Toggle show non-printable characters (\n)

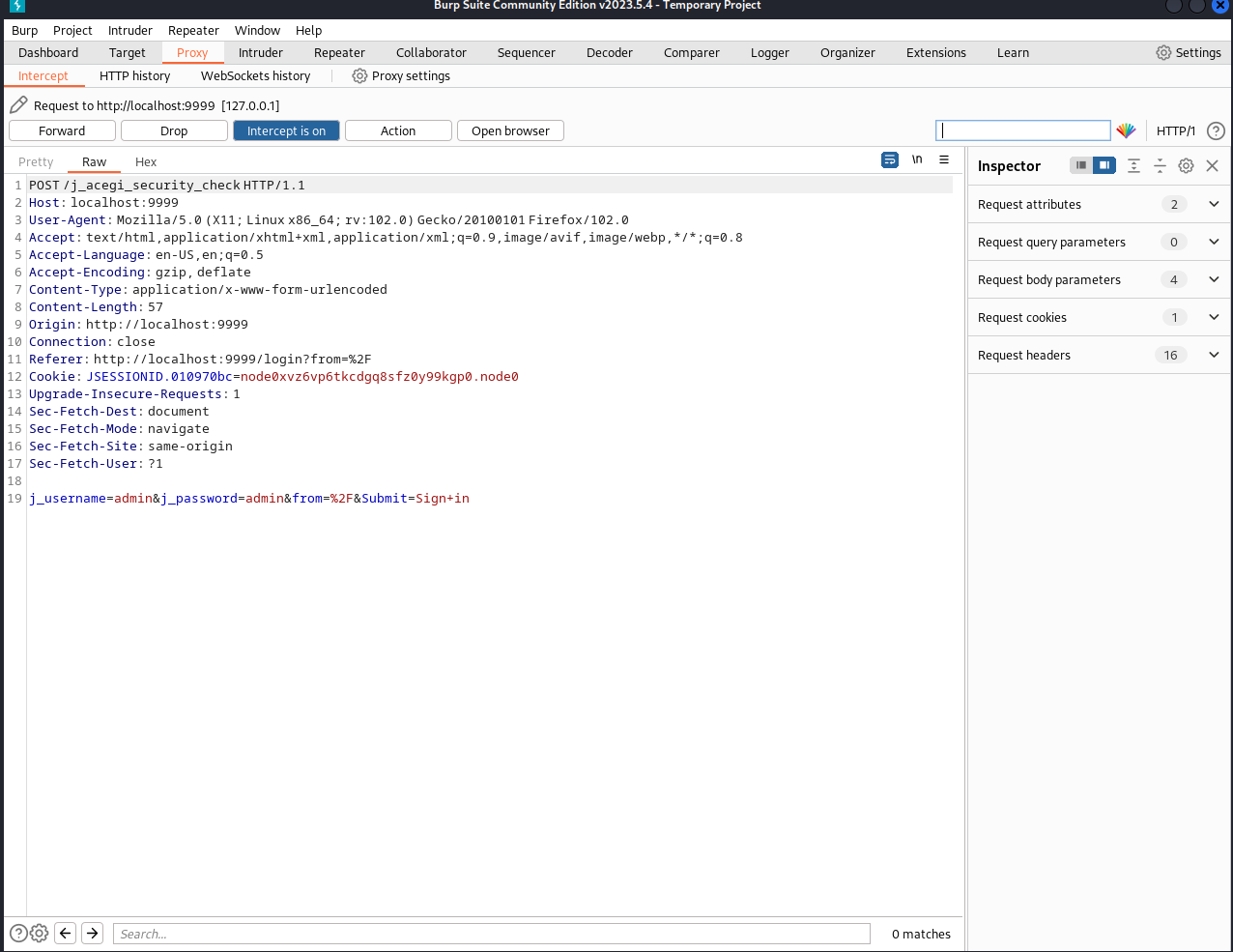pos(917,160)
